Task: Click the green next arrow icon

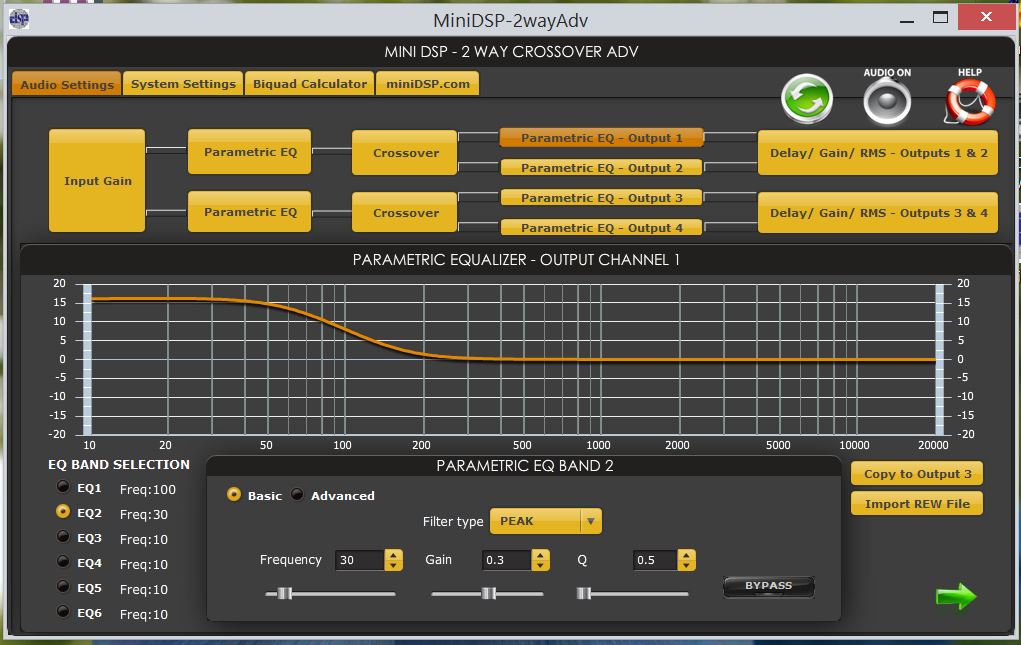Action: [956, 596]
